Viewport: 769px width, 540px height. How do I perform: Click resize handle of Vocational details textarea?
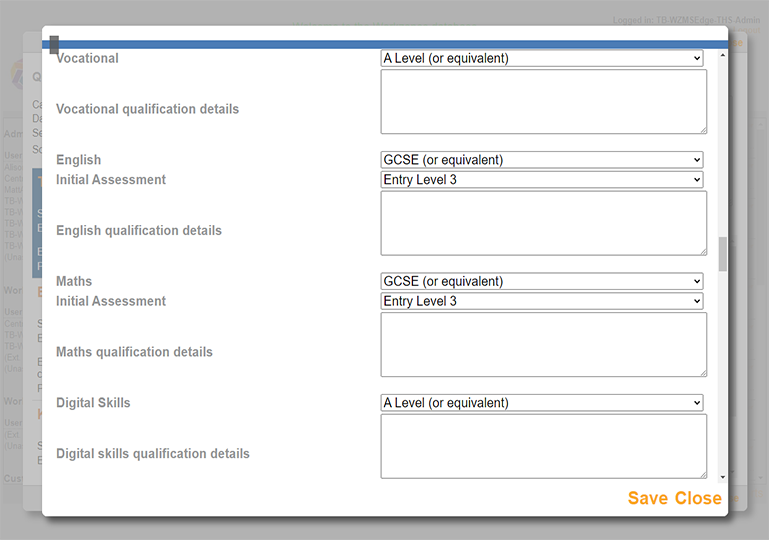(x=703, y=130)
